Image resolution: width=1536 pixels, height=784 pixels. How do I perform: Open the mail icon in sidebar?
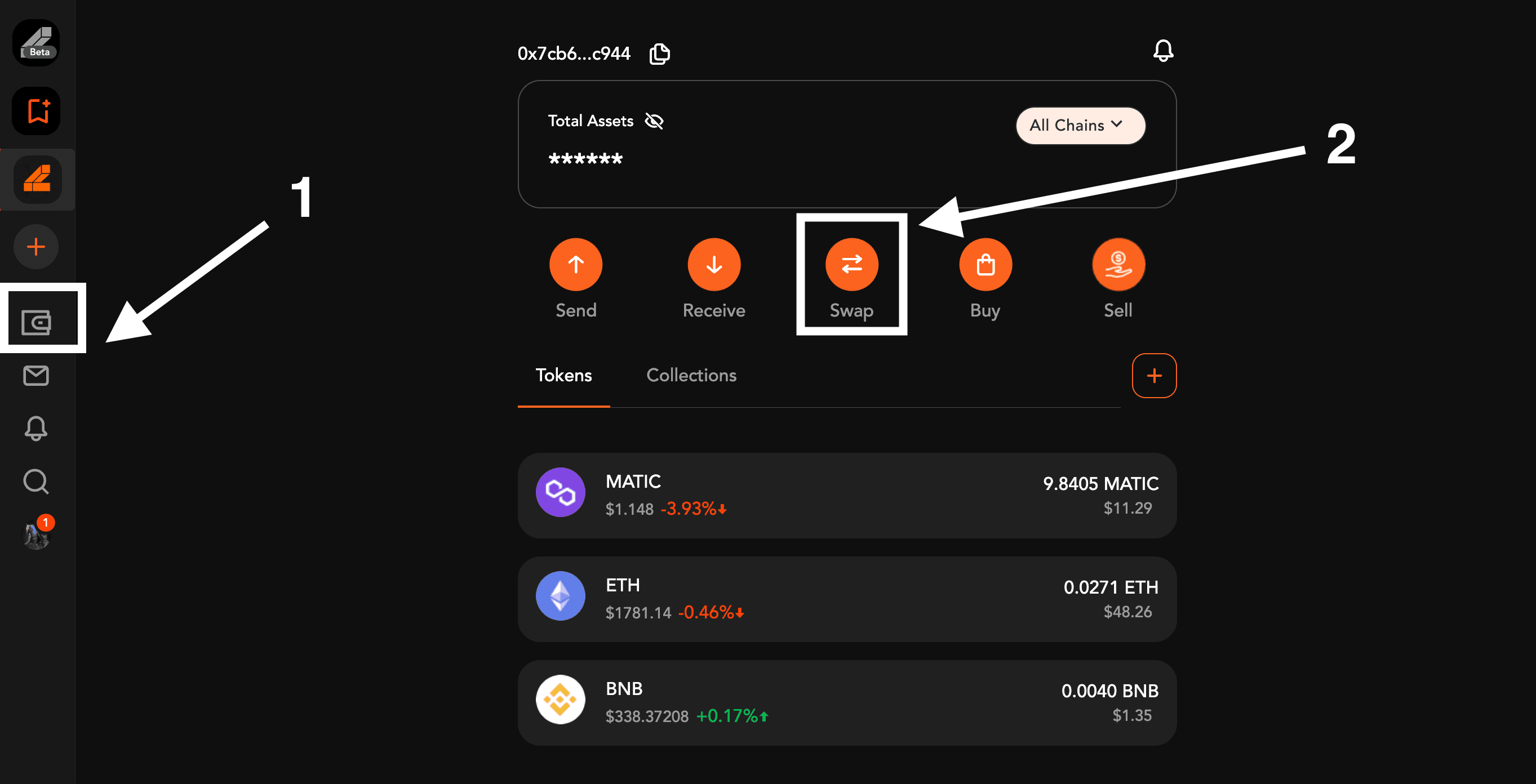point(35,376)
